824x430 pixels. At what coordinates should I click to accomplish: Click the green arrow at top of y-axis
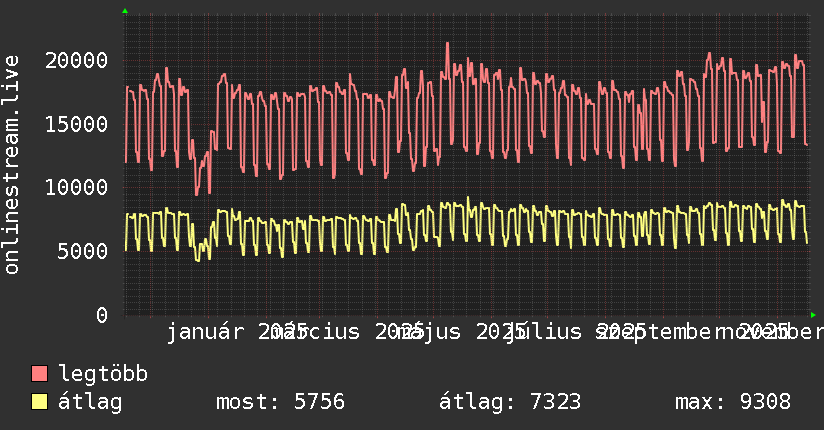[125, 11]
